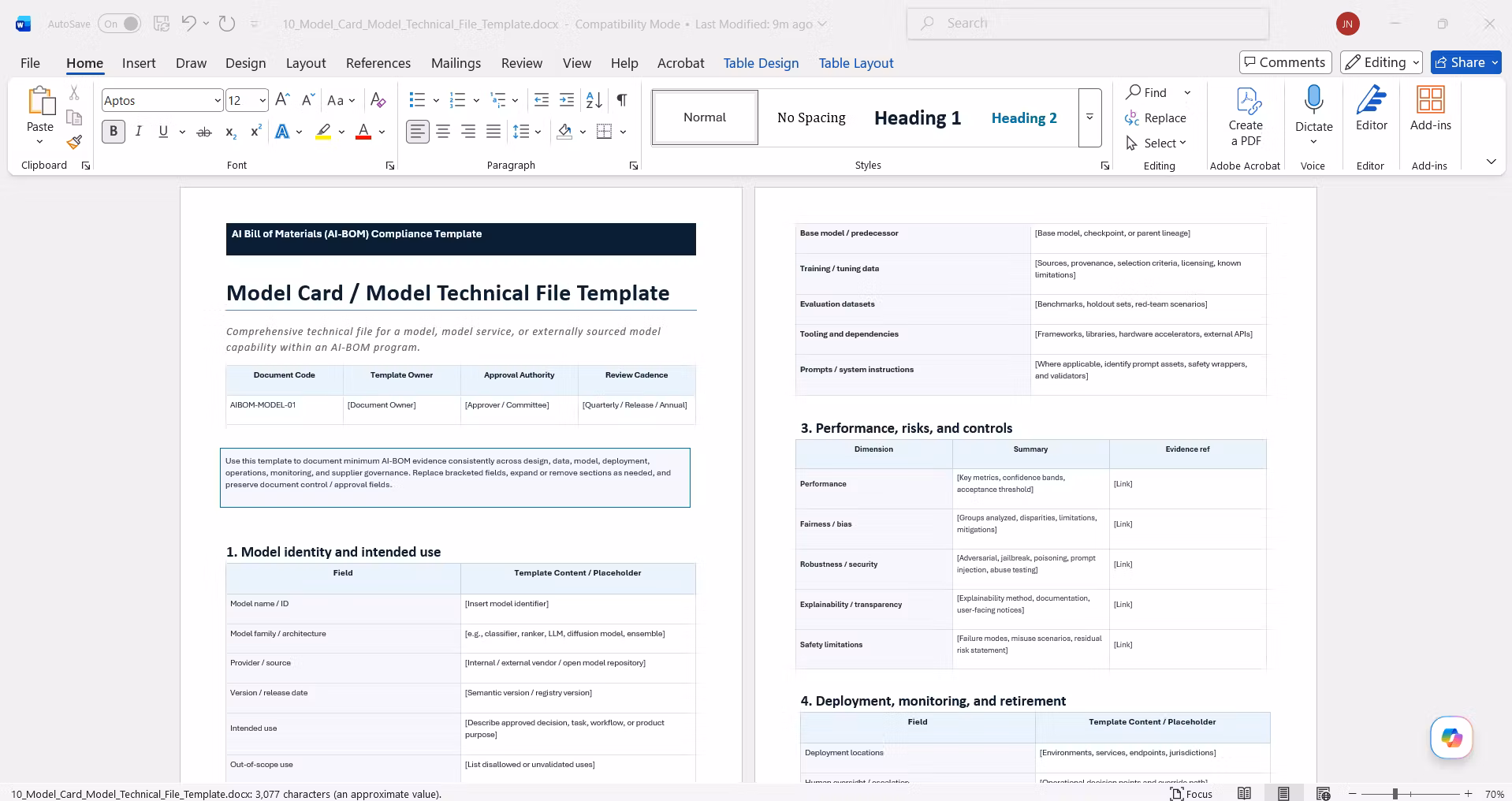Show paragraph marks with pilcrow icon

click(622, 100)
